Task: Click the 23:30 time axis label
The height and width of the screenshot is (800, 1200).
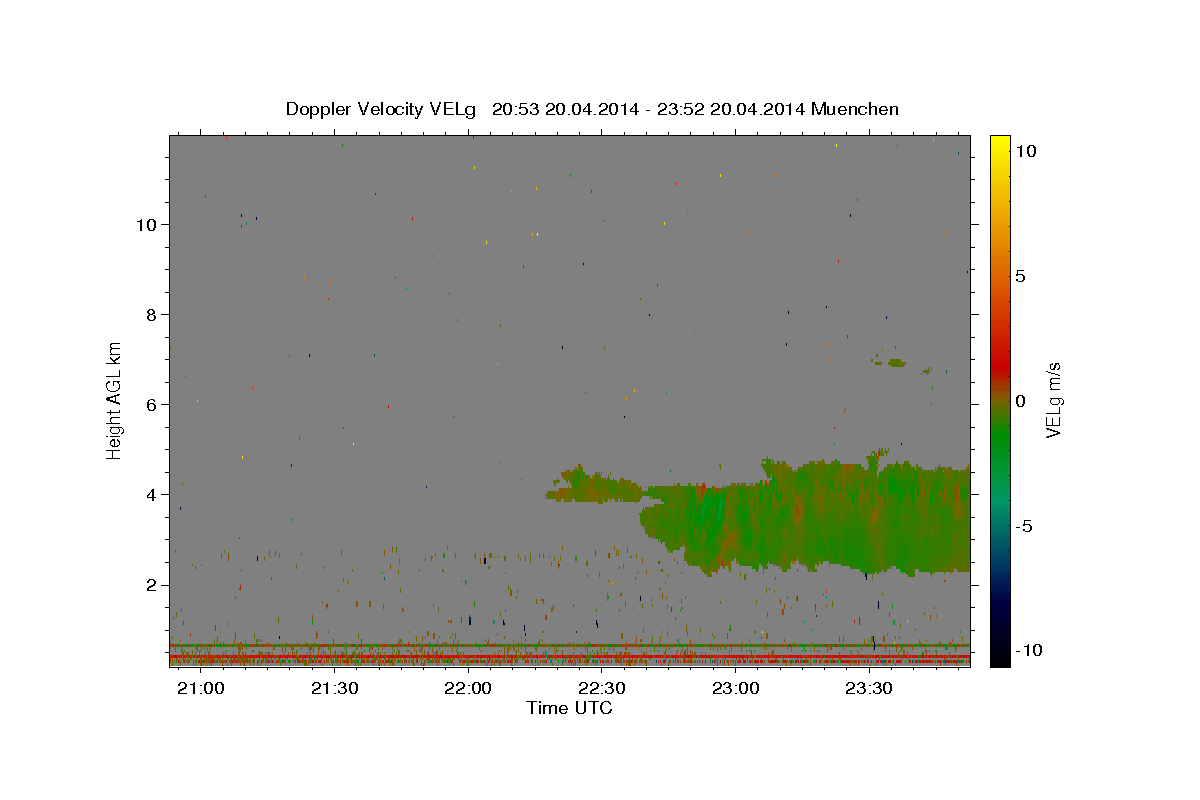Action: [870, 689]
